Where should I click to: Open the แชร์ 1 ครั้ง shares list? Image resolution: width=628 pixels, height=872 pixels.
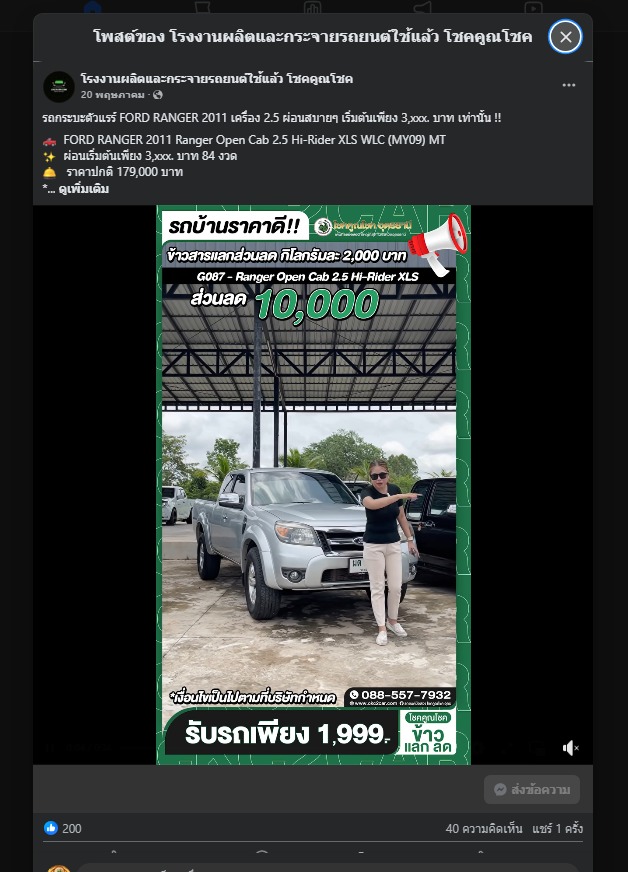557,829
